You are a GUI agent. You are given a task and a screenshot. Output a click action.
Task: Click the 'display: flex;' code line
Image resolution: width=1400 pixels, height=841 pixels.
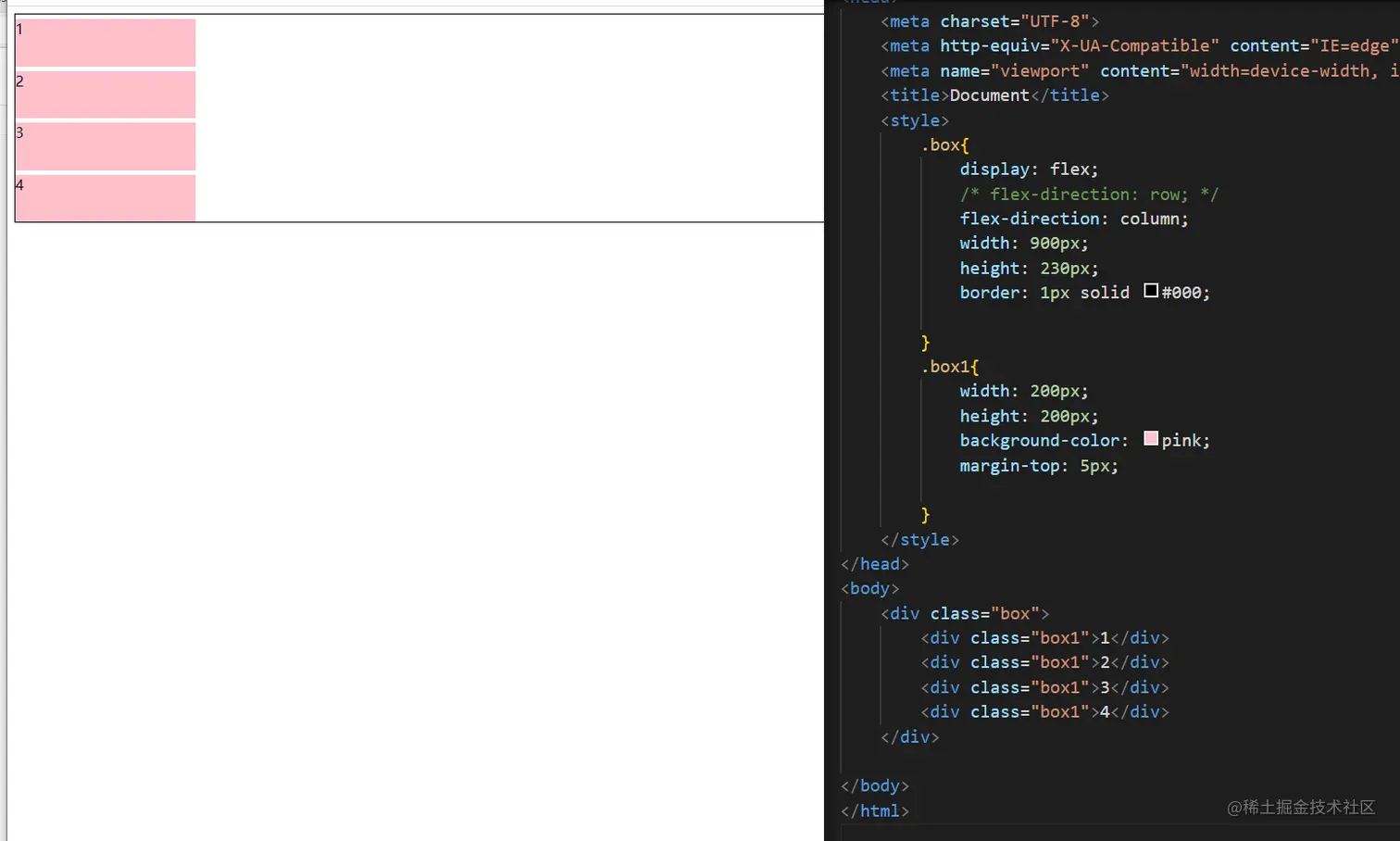[1029, 169]
